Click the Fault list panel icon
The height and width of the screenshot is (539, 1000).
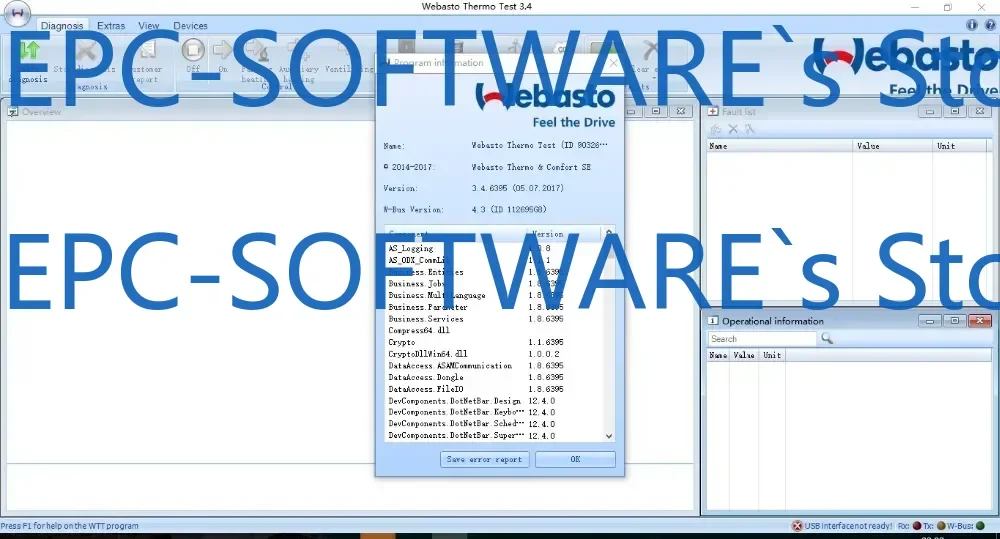(x=713, y=112)
